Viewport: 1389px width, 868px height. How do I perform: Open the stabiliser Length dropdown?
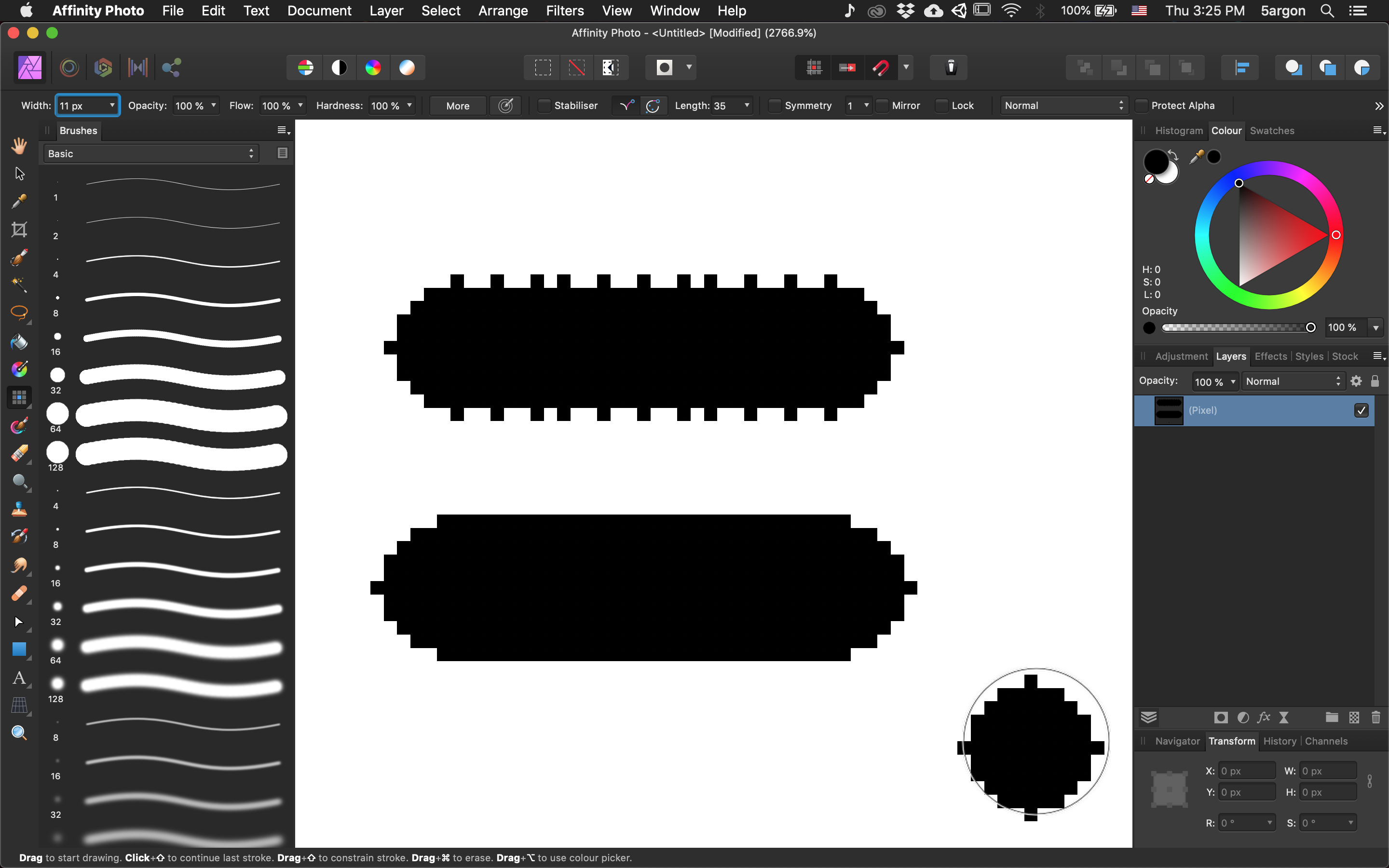tap(747, 106)
